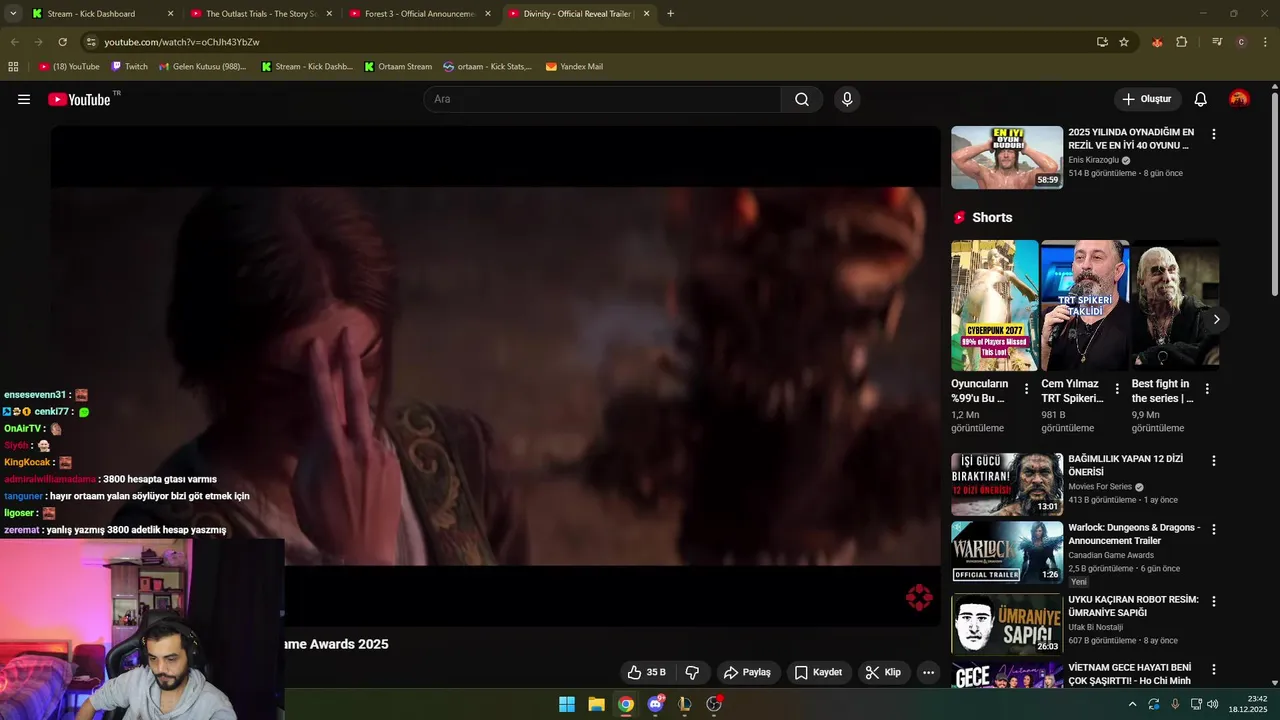Open options for 2025 Yılında Oynadığım video
Image resolution: width=1280 pixels, height=720 pixels.
pyautogui.click(x=1214, y=134)
